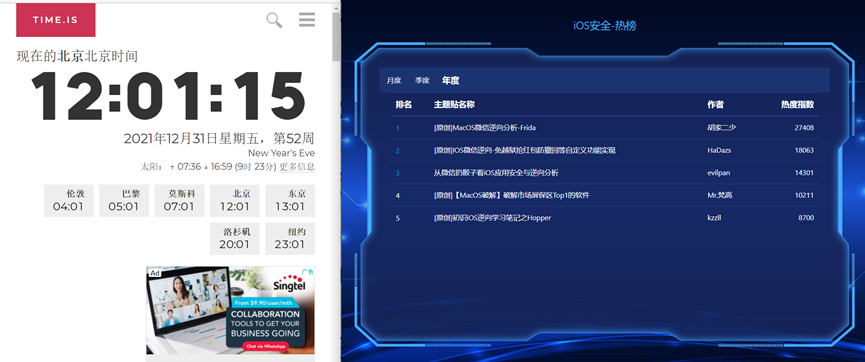Click the 热度指数 column header
Image resolution: width=865 pixels, height=362 pixels.
pyautogui.click(x=797, y=104)
